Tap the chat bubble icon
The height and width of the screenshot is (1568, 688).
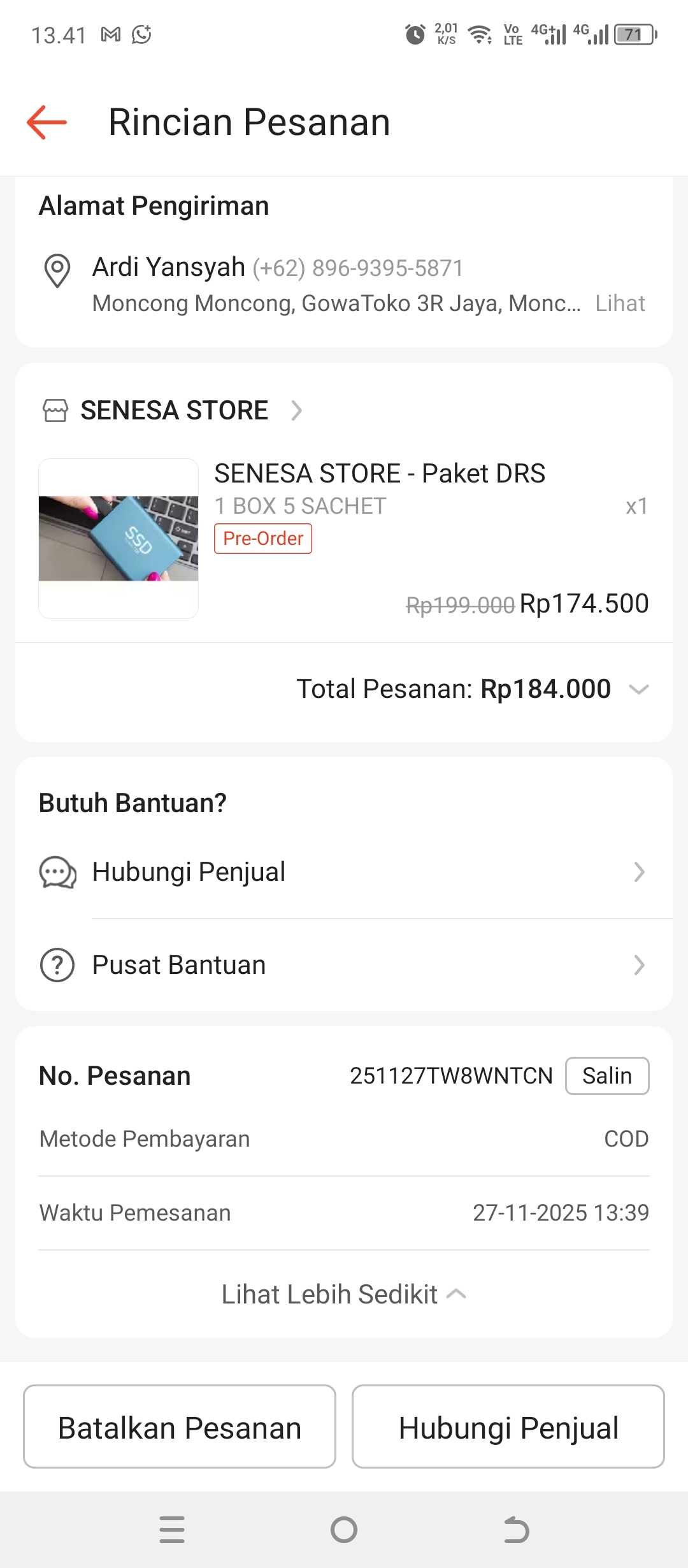point(57,872)
